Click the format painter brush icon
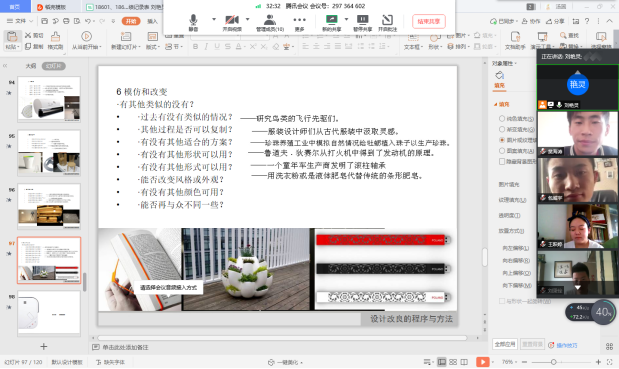619x369 pixels. tap(55, 37)
